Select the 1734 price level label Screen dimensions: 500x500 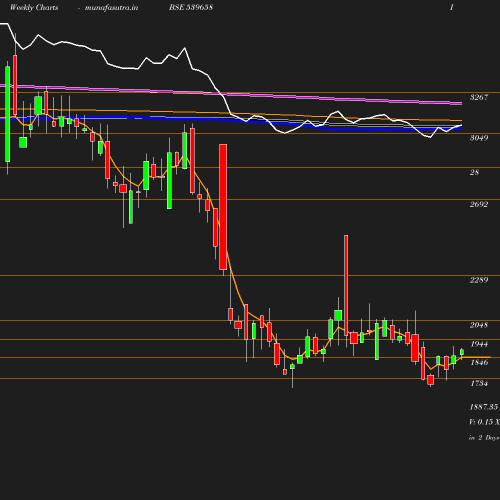(x=479, y=383)
